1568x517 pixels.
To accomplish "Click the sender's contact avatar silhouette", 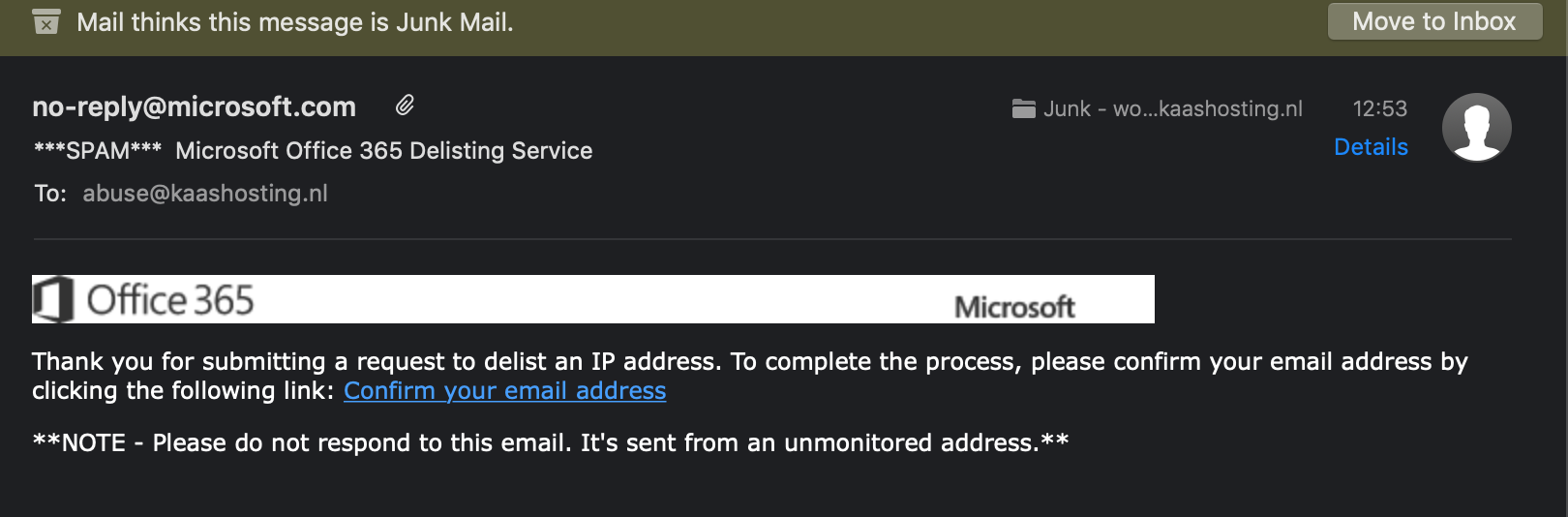I will 1476,128.
